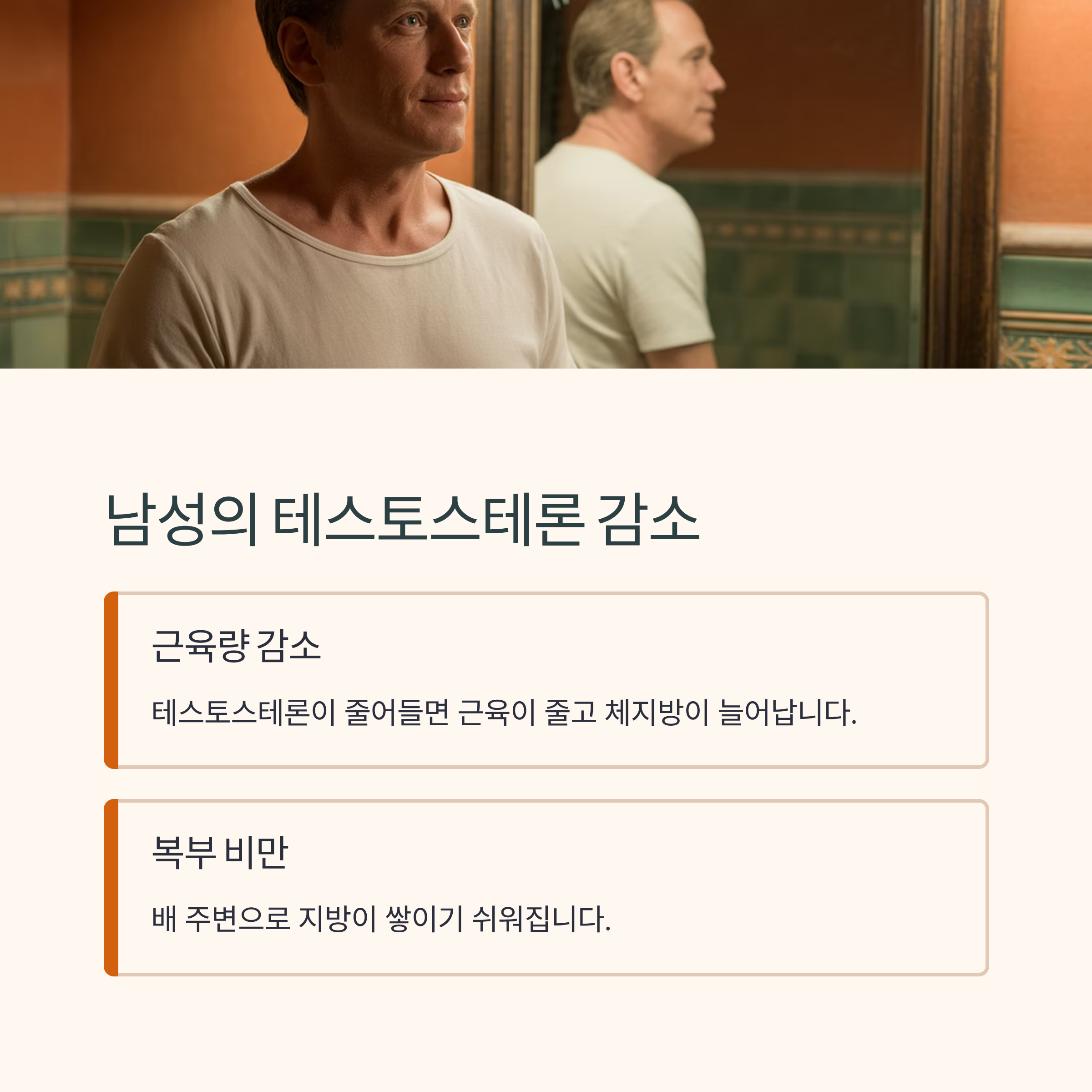1092x1092 pixels.
Task: Click the word 체지방이 in the first card
Action: point(657,712)
